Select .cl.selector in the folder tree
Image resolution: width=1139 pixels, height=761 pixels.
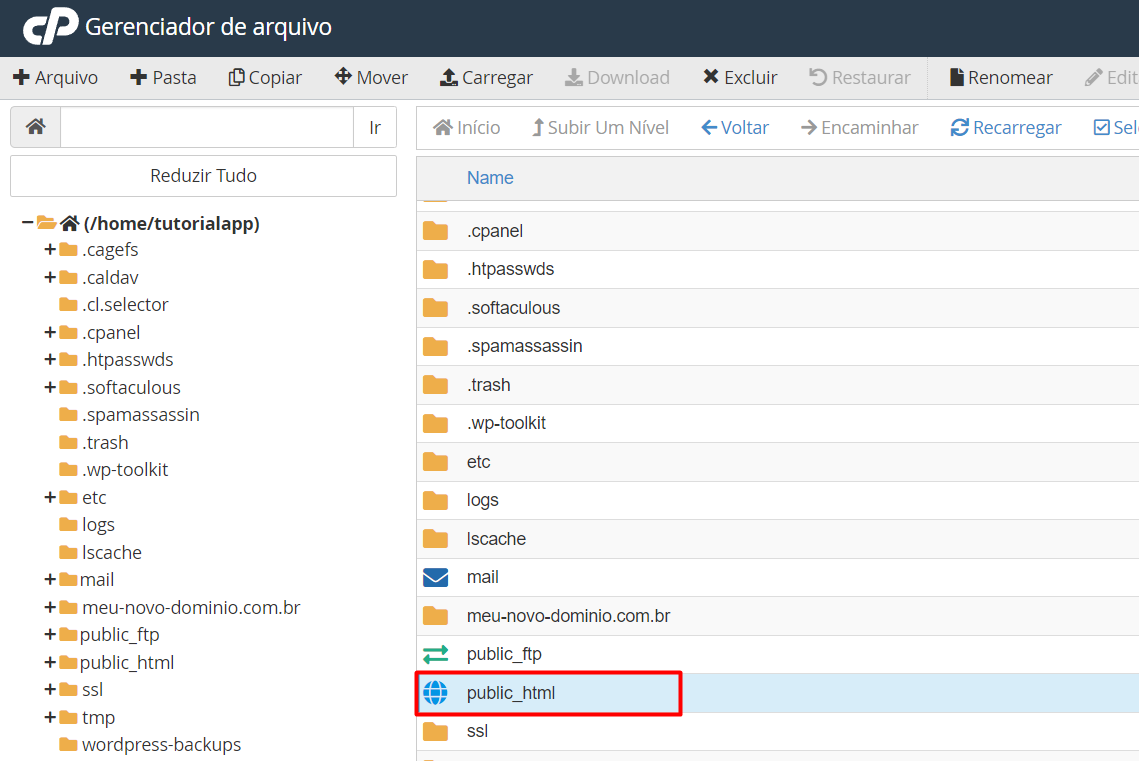tap(125, 305)
